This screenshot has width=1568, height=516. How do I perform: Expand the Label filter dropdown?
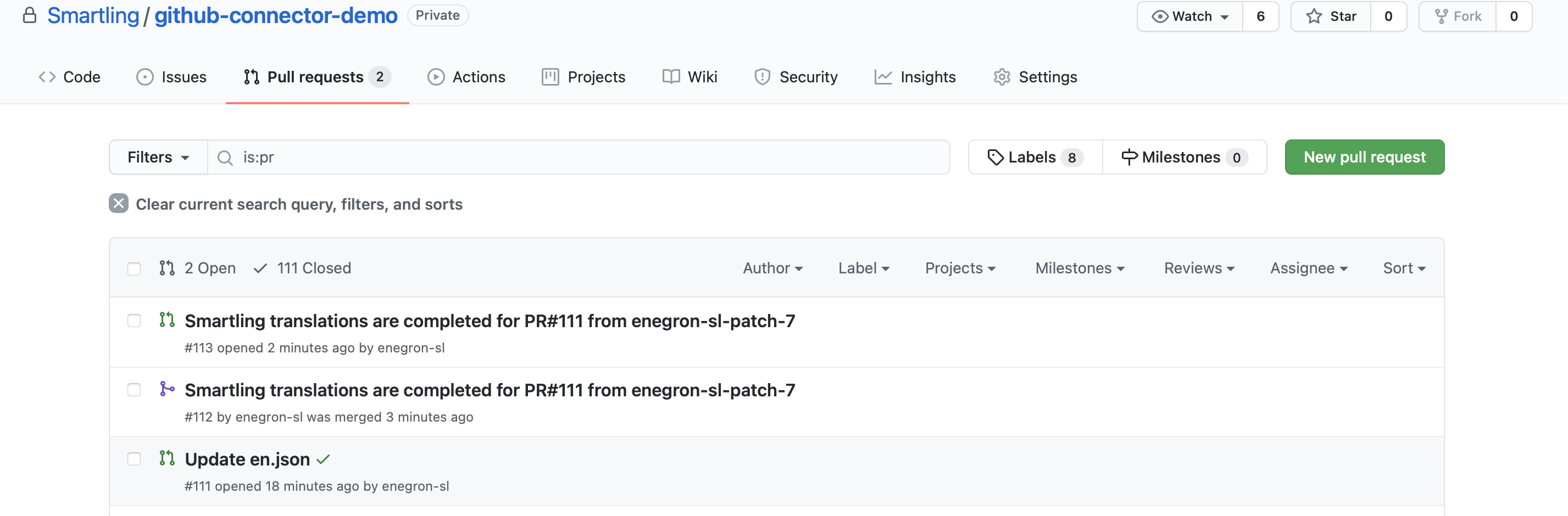pyautogui.click(x=864, y=268)
